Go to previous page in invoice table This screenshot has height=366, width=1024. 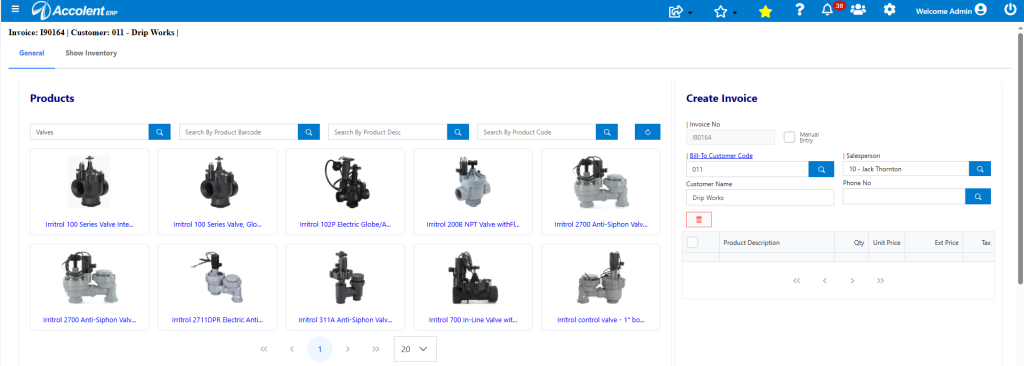pos(824,280)
